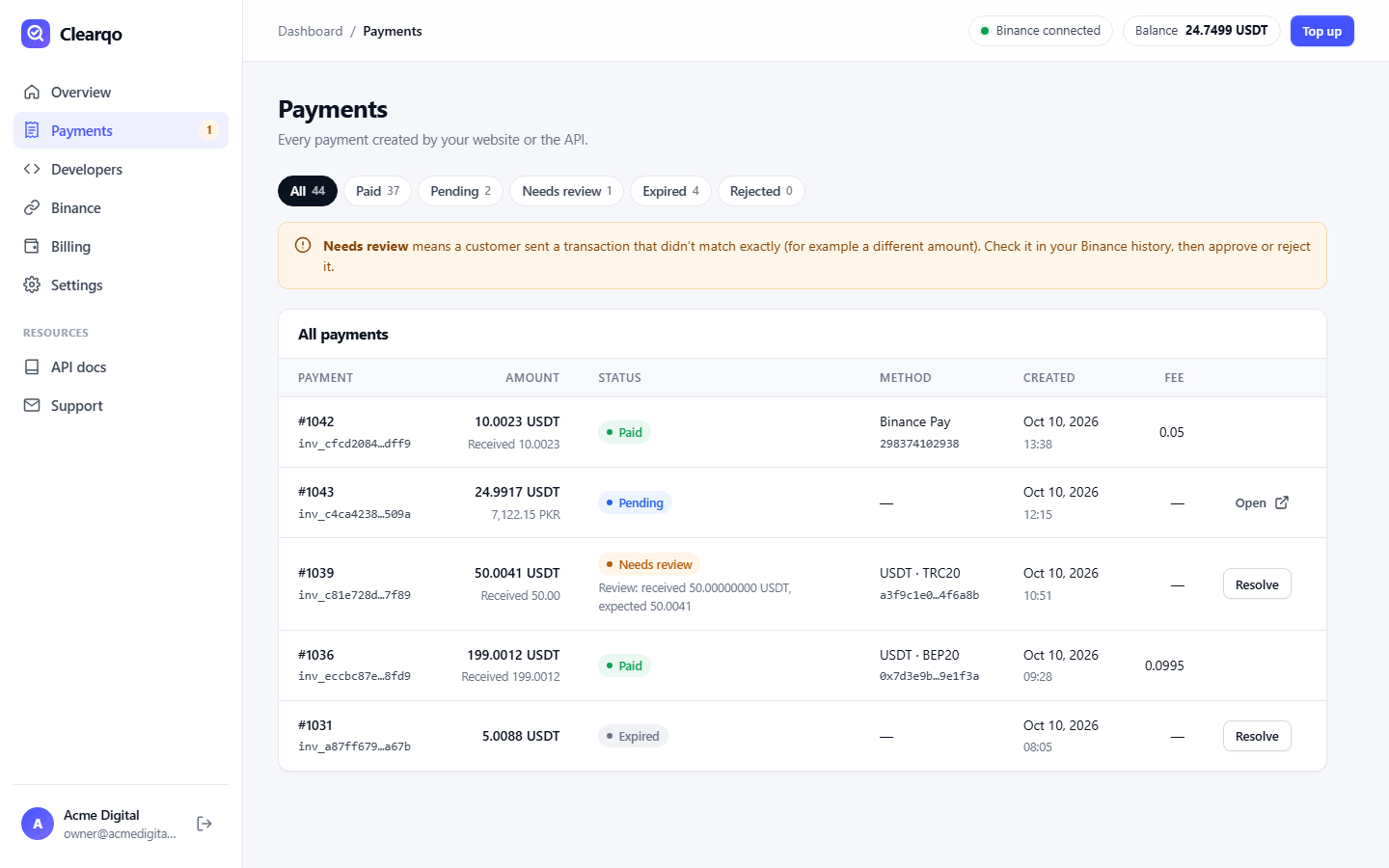Click the Binance Pay reference 298374102938
Viewport: 1389px width, 868px height.
click(919, 444)
